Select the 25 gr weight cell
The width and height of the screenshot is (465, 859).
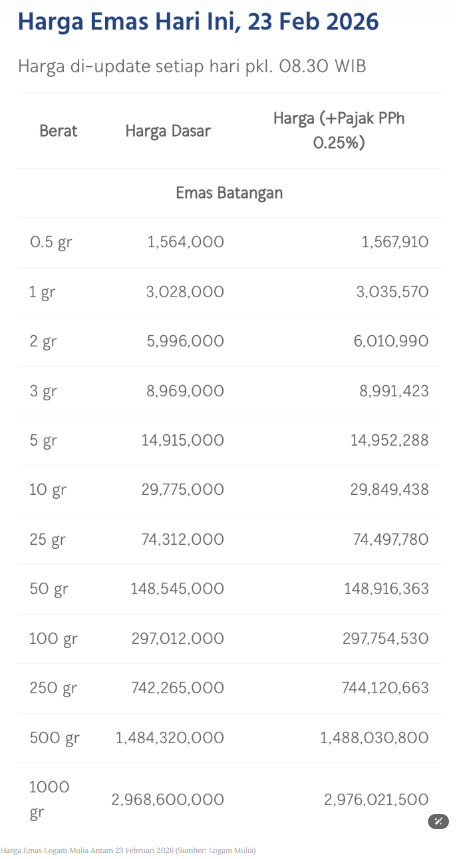48,540
